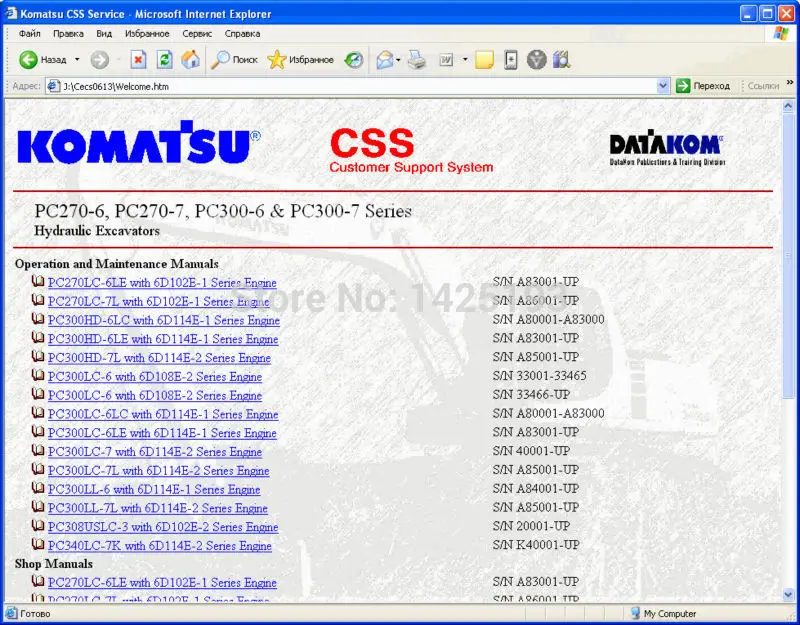
Task: Refresh the current page
Action: [162, 59]
